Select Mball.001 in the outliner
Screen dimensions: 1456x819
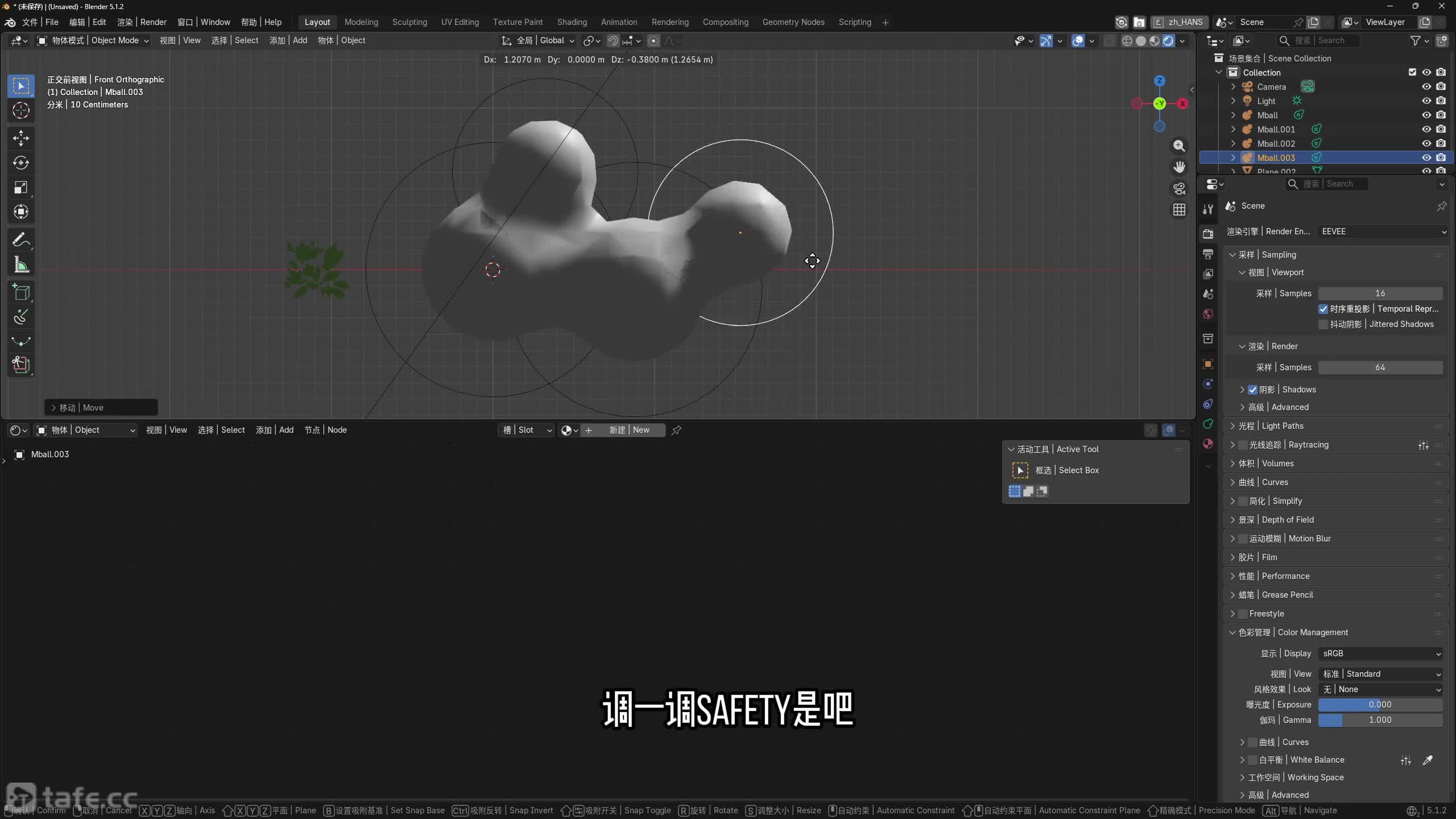pyautogui.click(x=1276, y=129)
